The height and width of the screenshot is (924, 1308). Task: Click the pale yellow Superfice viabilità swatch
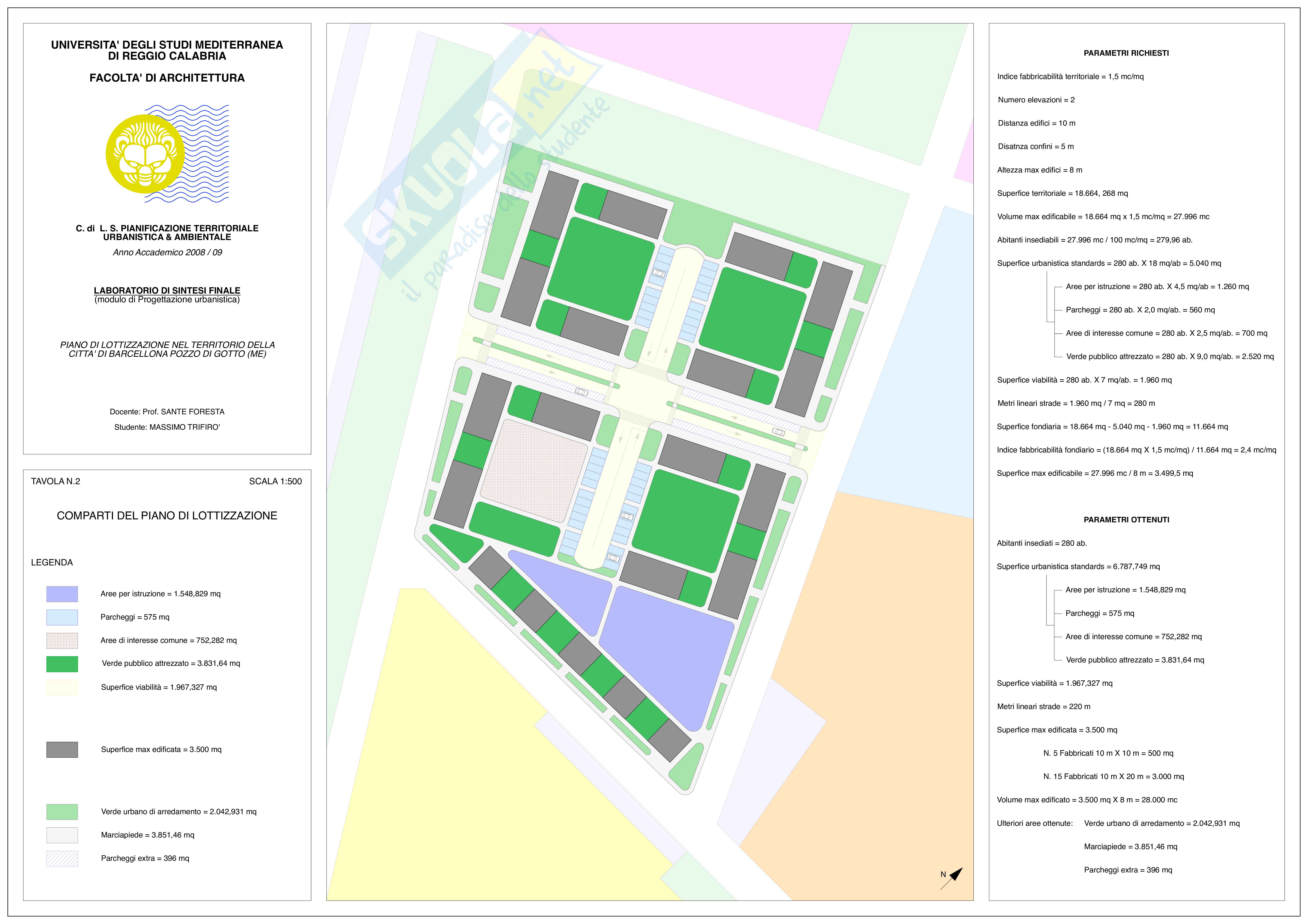[62, 688]
